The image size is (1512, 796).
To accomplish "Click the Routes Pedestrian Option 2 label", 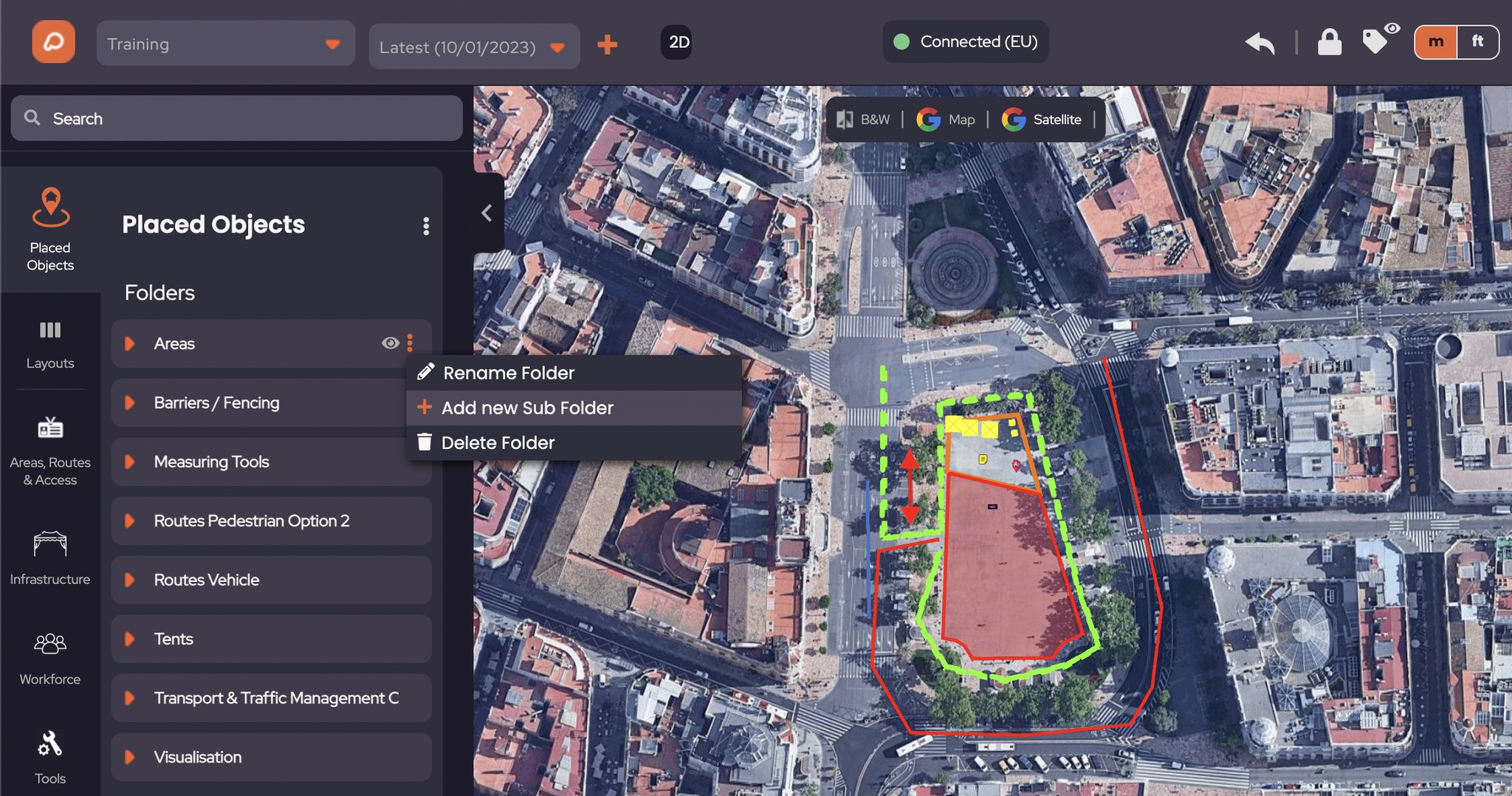I will click(252, 521).
